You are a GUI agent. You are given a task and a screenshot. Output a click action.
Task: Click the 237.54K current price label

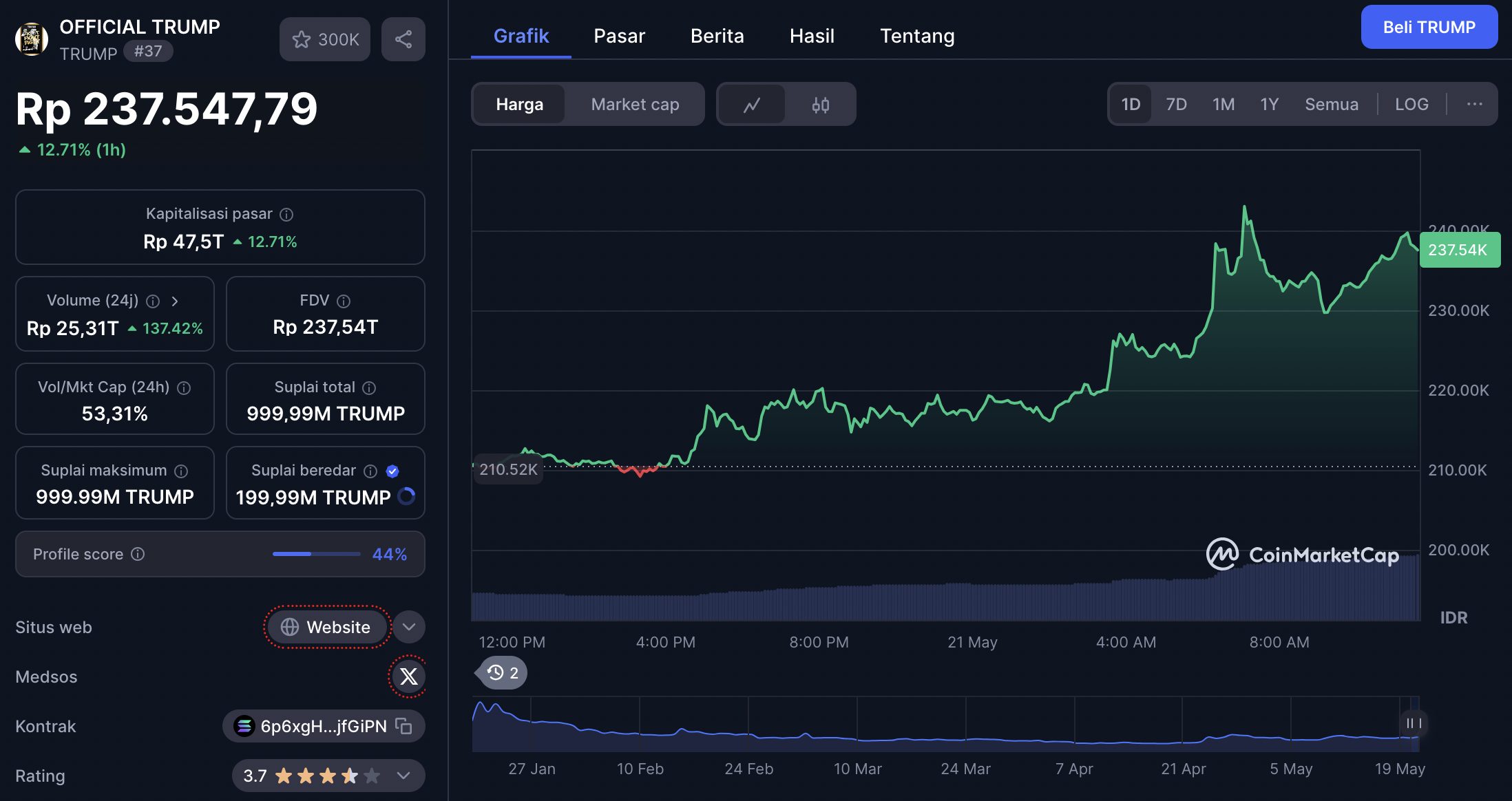[x=1459, y=250]
